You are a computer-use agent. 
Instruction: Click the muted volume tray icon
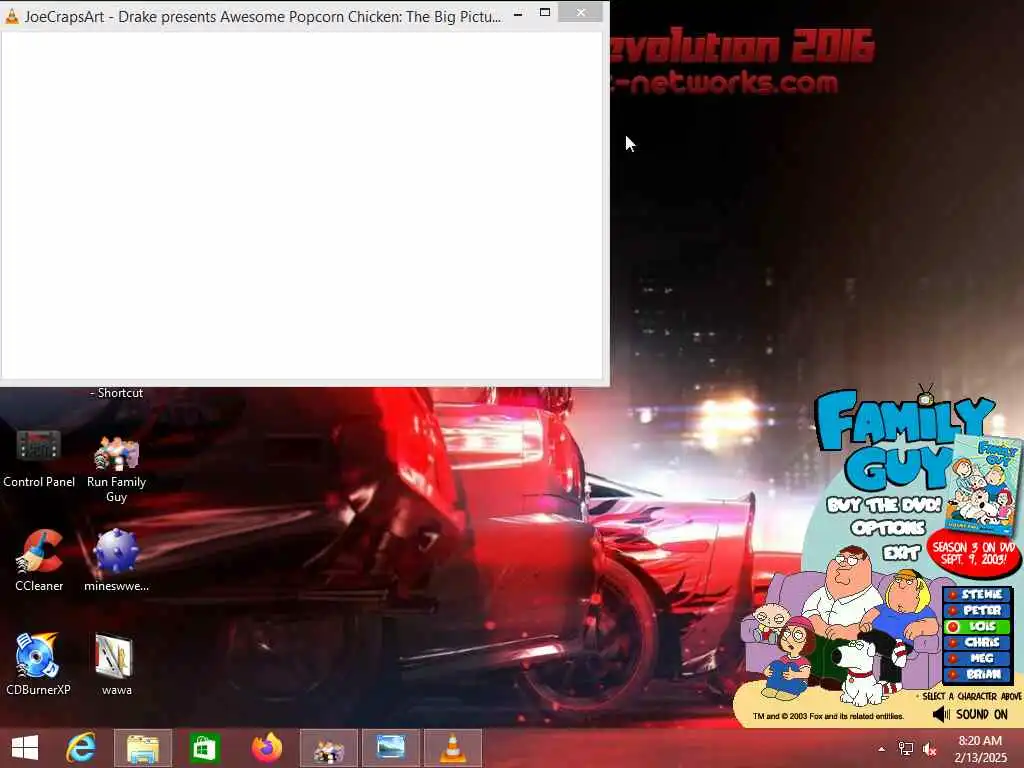click(x=929, y=749)
